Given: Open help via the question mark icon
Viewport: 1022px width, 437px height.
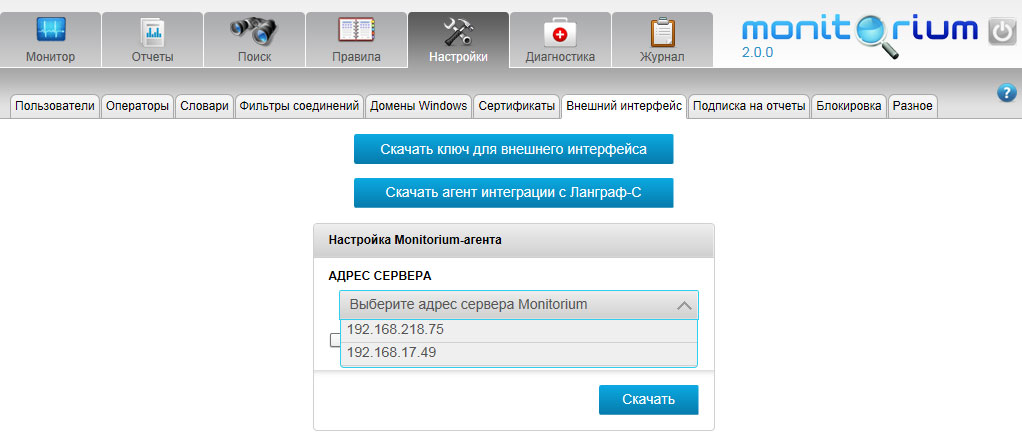Looking at the screenshot, I should click(x=1006, y=92).
